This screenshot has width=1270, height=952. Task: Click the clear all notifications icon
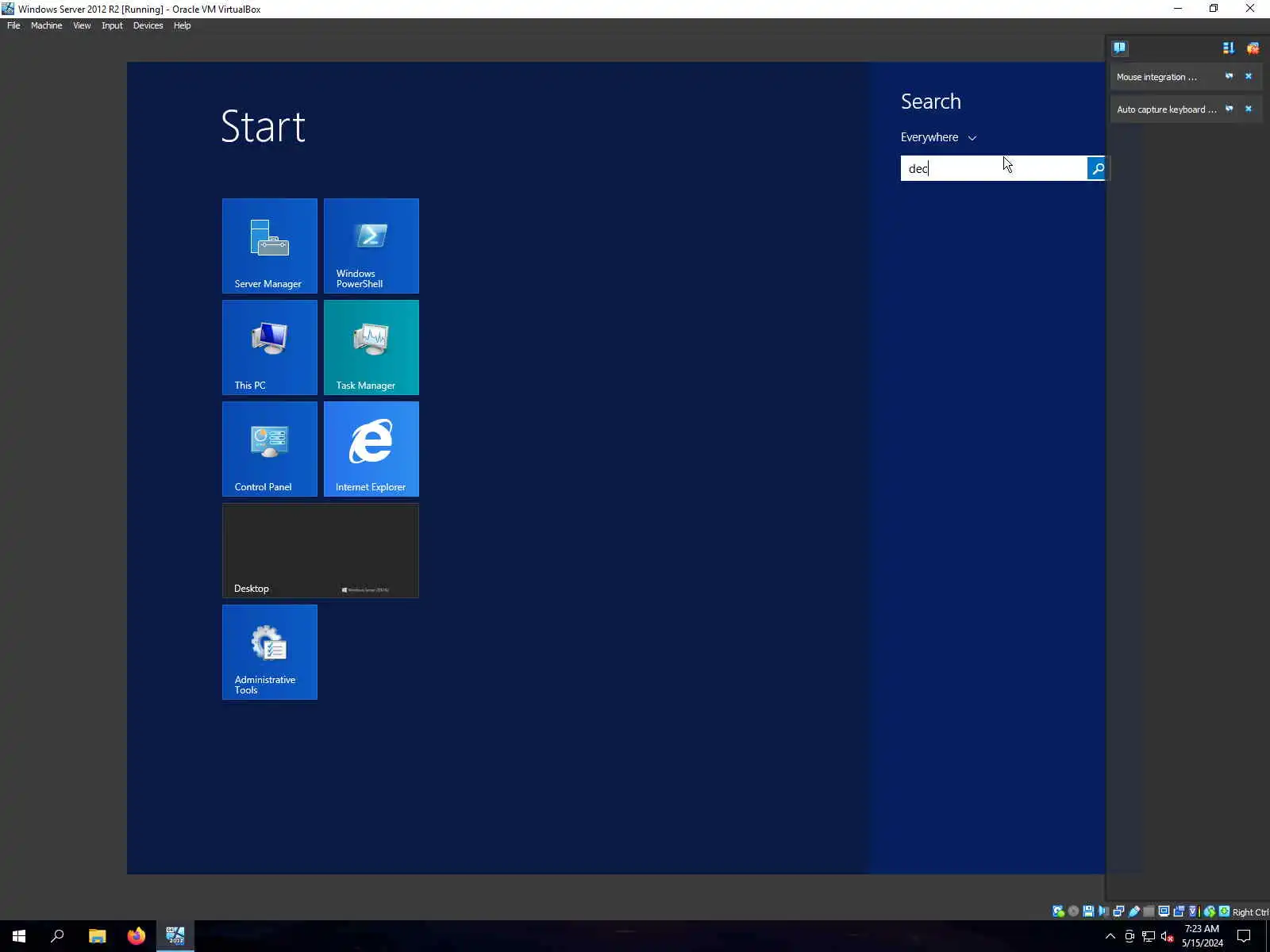click(x=1253, y=48)
